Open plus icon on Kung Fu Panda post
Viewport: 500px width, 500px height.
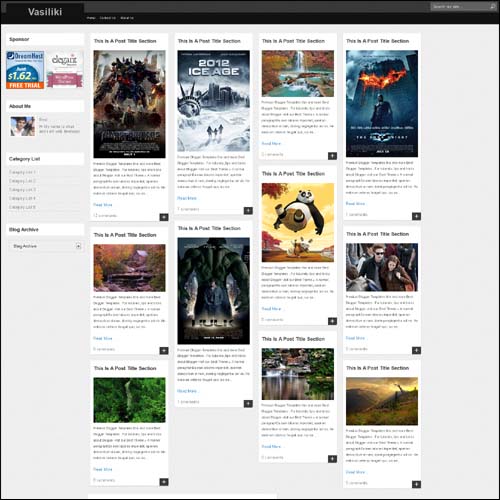332,321
